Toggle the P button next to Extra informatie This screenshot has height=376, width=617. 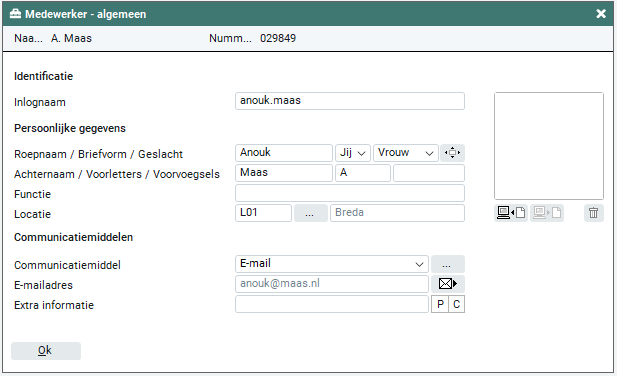tap(440, 304)
